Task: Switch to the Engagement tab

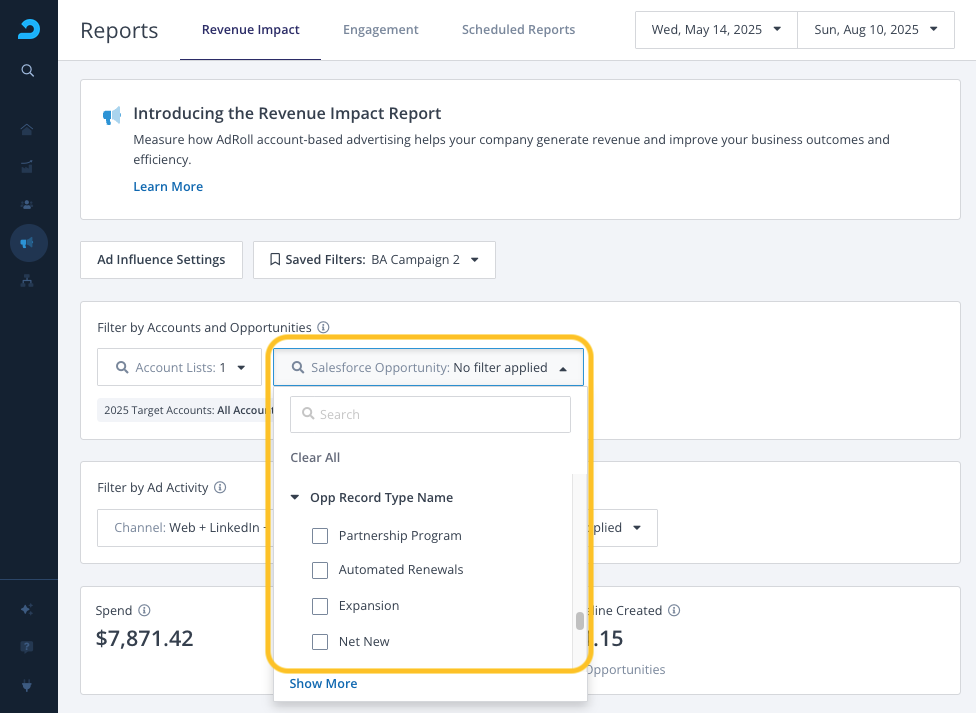Action: [x=380, y=30]
